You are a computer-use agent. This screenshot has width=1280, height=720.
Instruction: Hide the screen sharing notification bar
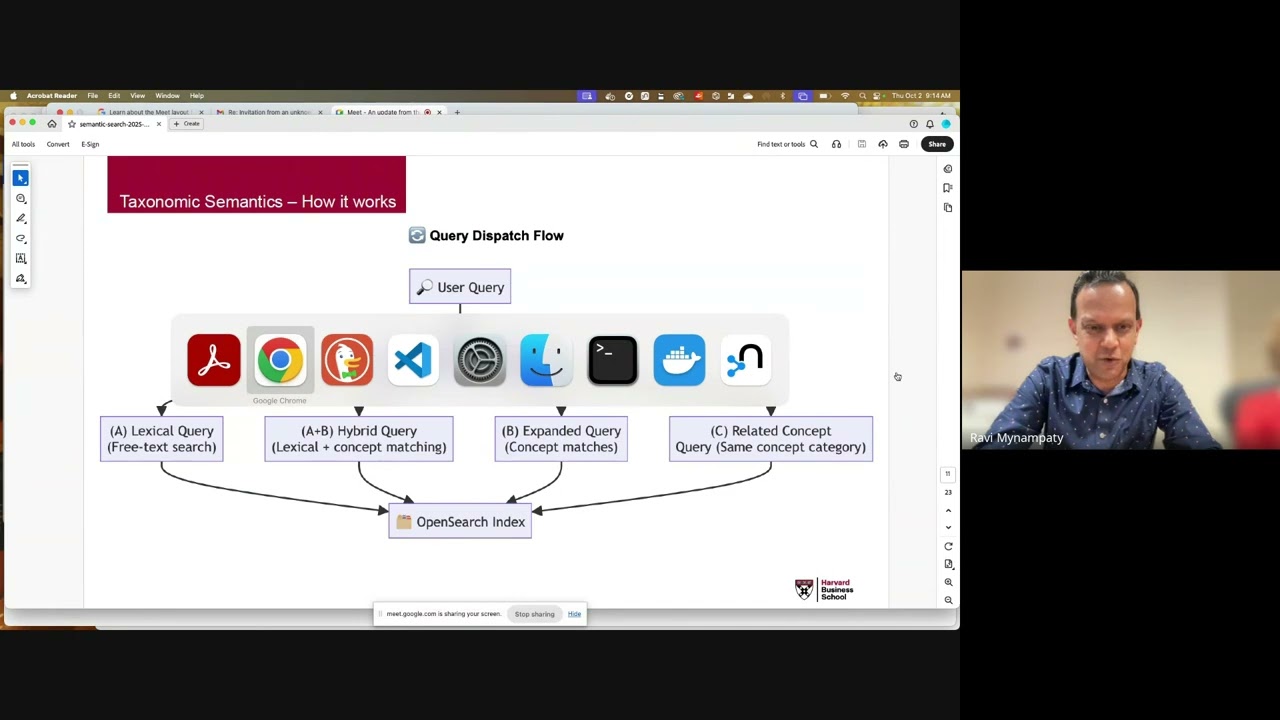(574, 614)
